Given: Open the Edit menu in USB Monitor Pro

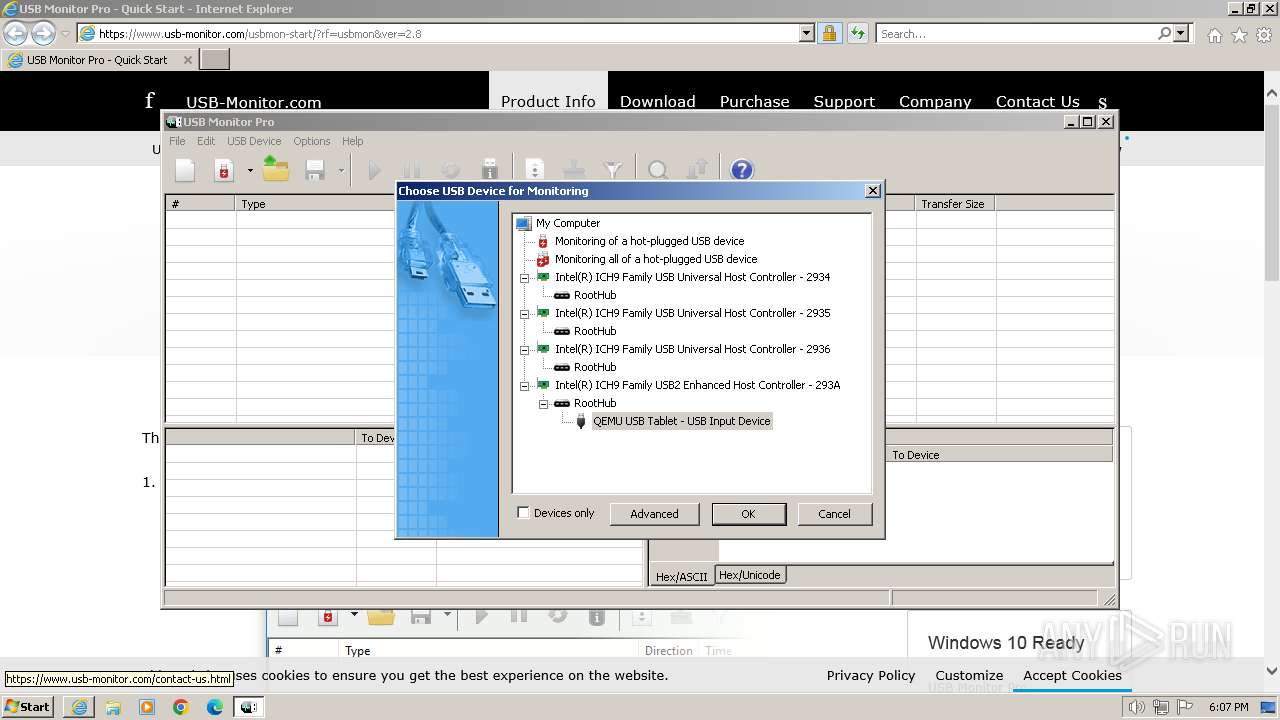Looking at the screenshot, I should (x=206, y=141).
